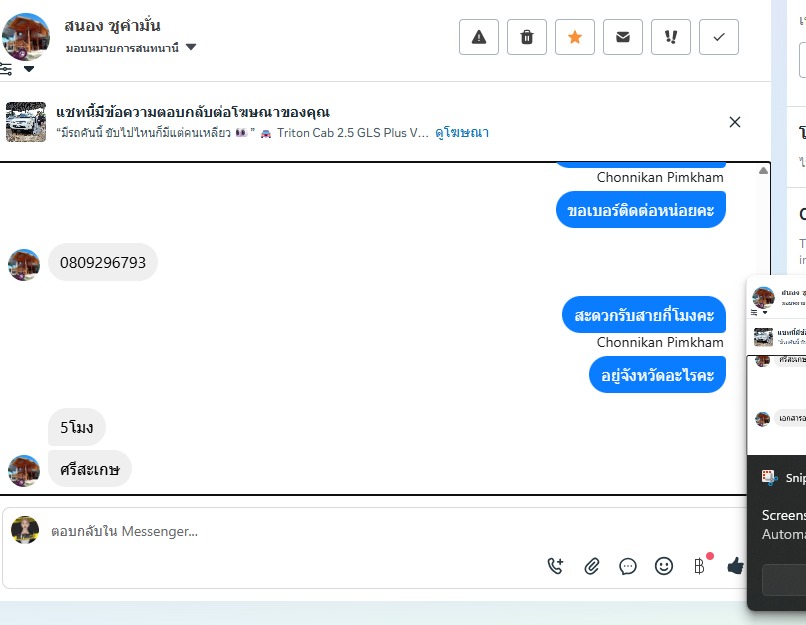Click the warning triangle spam icon

tap(479, 37)
